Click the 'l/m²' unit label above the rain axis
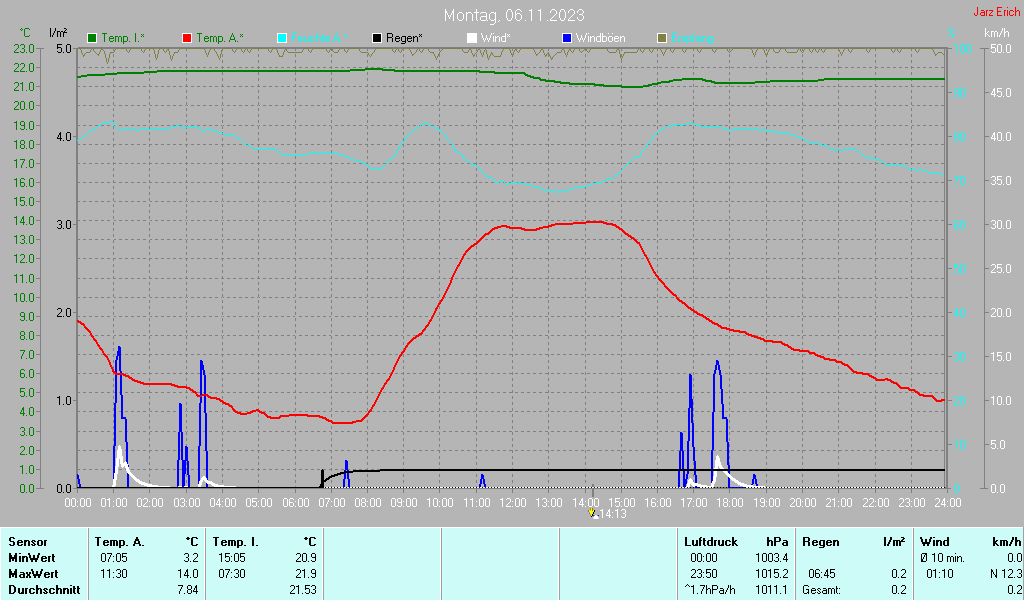 pyautogui.click(x=58, y=33)
